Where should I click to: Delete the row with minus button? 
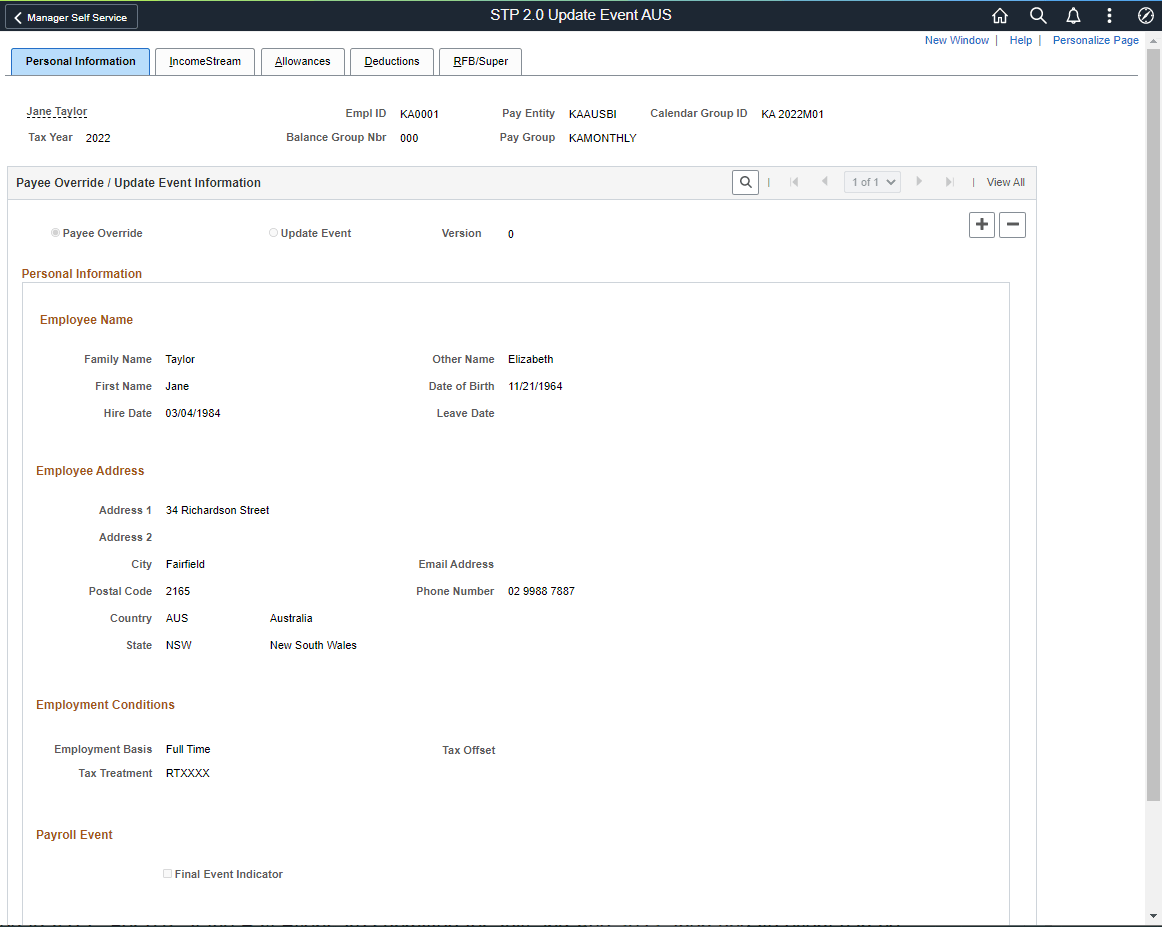point(1012,225)
